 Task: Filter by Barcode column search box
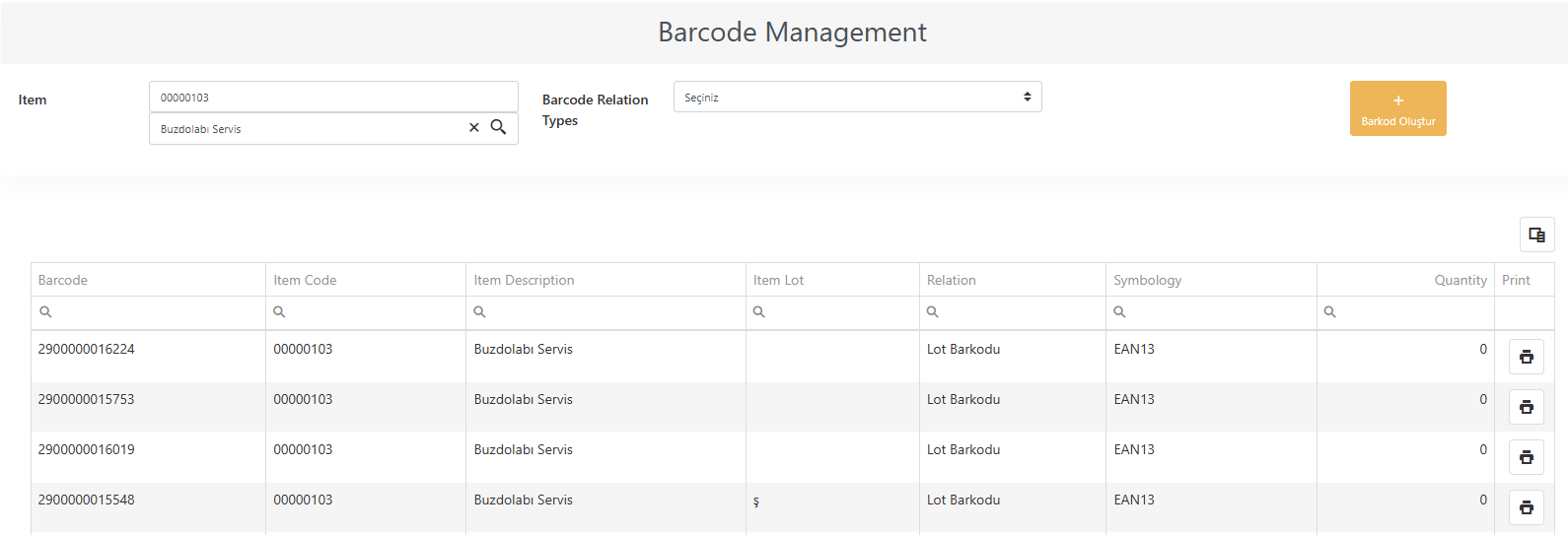click(148, 312)
